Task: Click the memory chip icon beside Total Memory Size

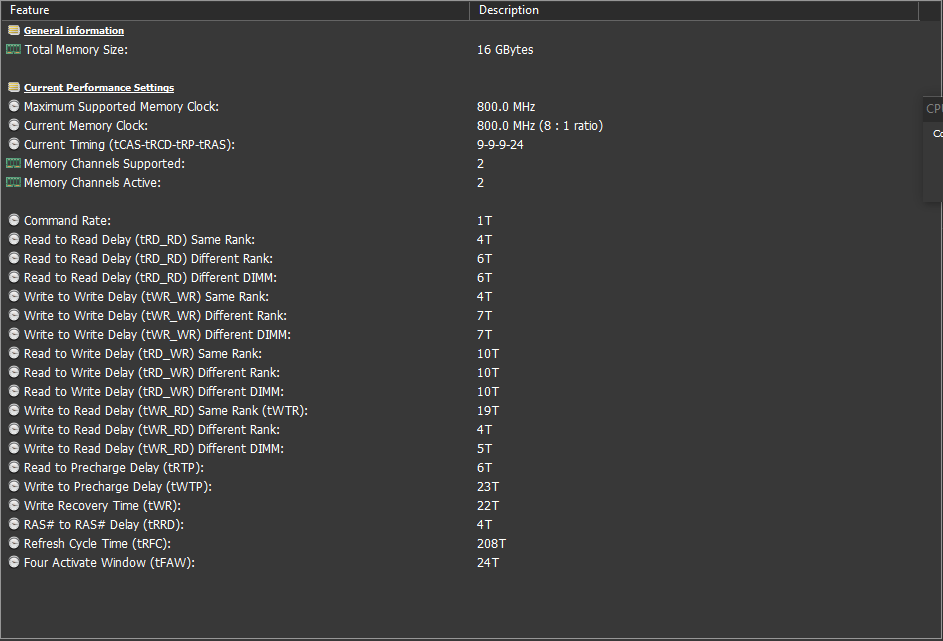Action: (x=13, y=50)
